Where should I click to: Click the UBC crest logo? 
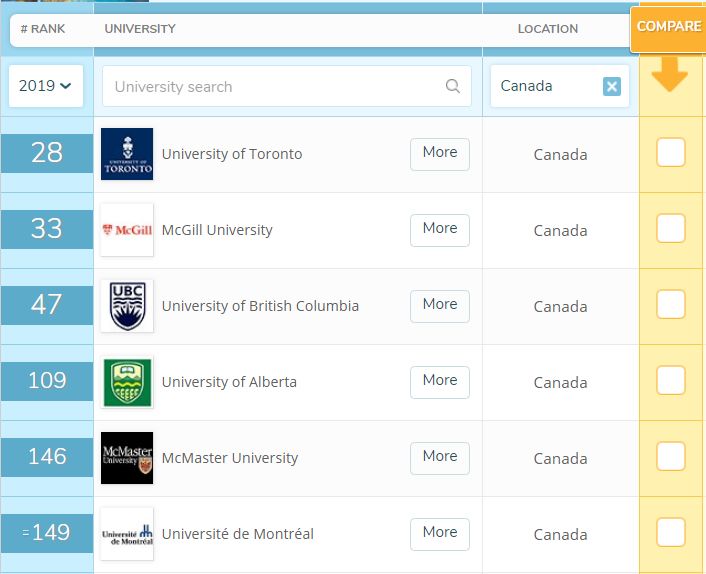click(127, 306)
